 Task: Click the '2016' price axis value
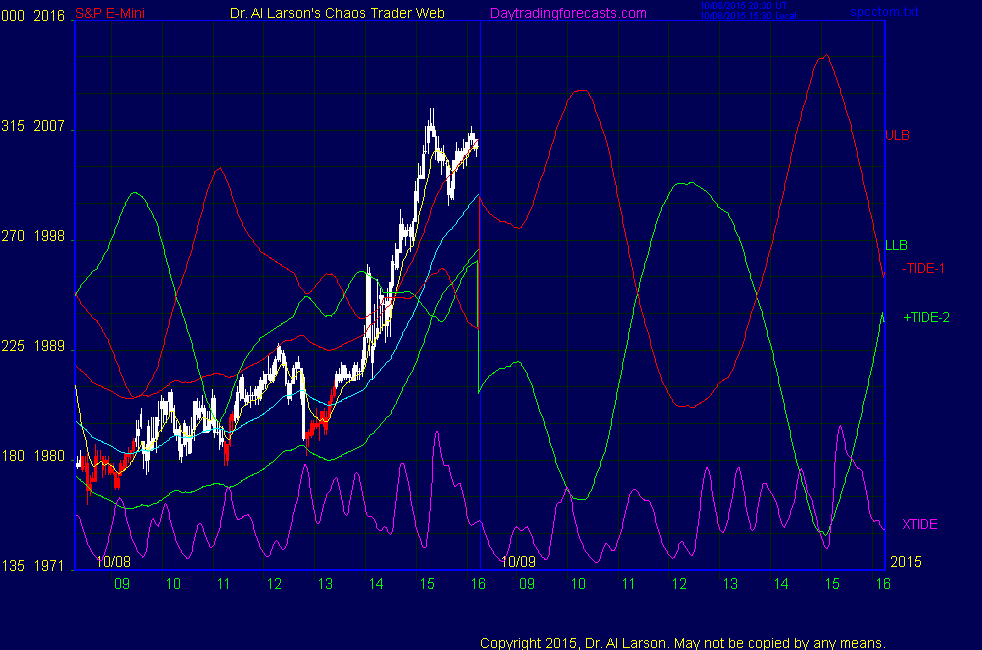[49, 16]
